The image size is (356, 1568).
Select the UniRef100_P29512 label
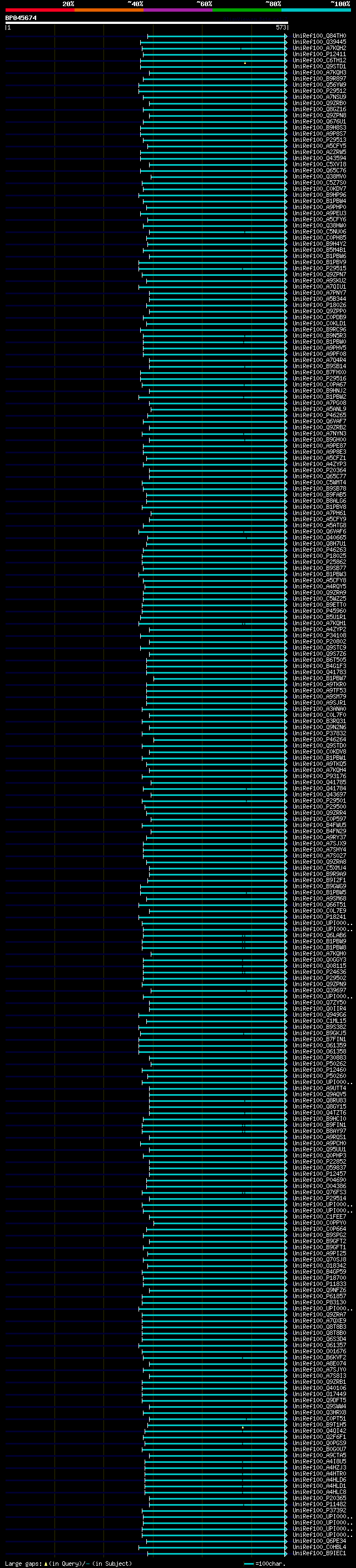319,91
